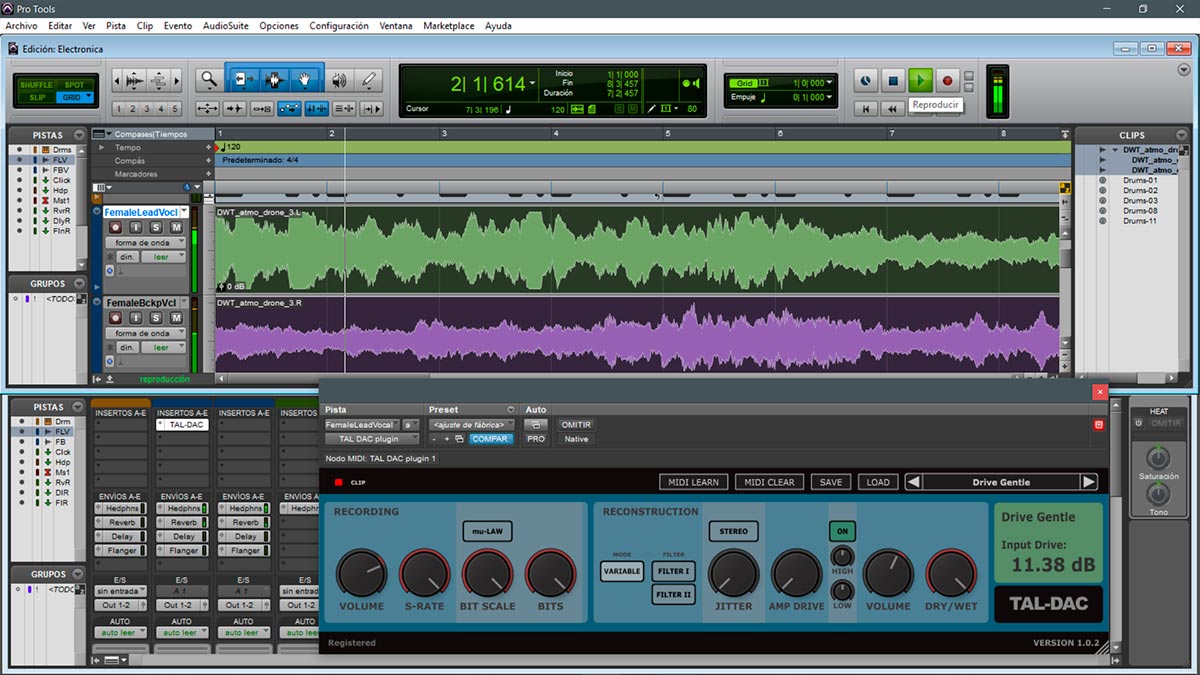Click COMPAR button in plugin header

491,439
